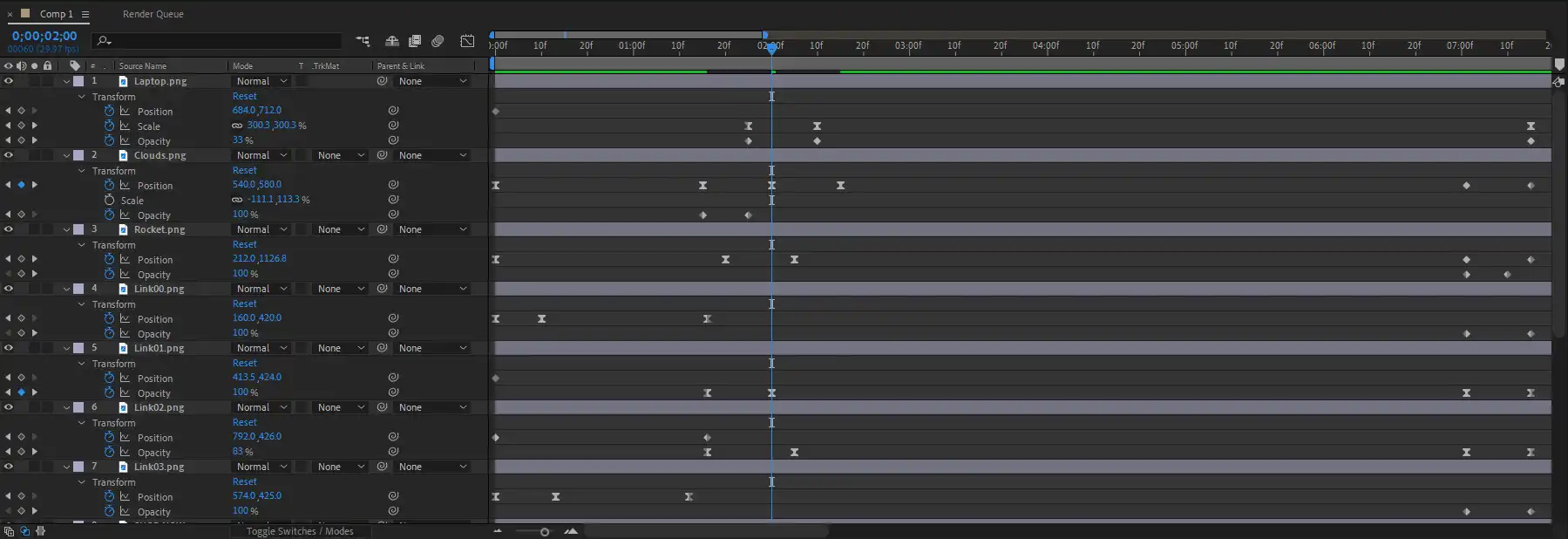Open Parent & Link dropdown for Link00.png
Viewport: 1568px width, 539px height.
click(432, 289)
